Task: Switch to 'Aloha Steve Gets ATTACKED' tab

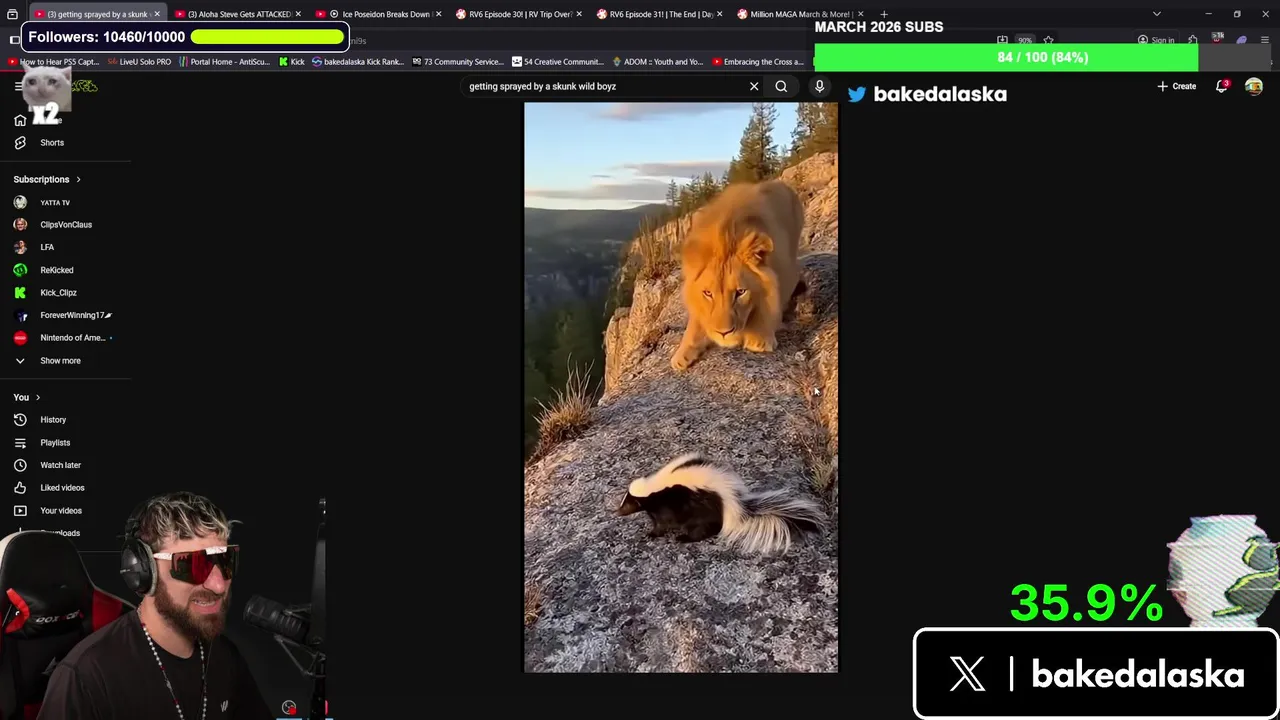Action: pyautogui.click(x=239, y=14)
